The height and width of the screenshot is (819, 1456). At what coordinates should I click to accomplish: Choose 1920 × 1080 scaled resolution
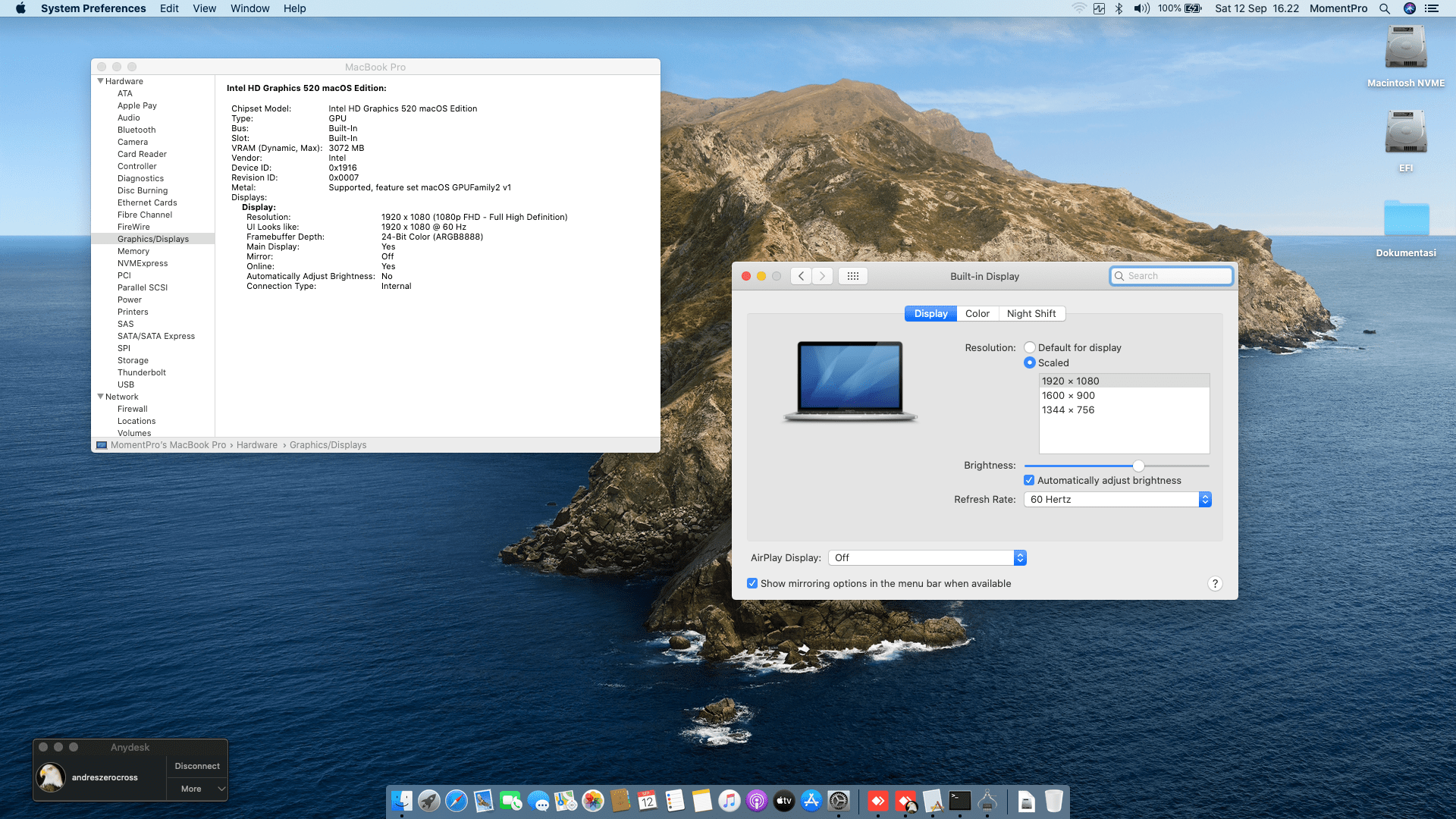click(1124, 381)
